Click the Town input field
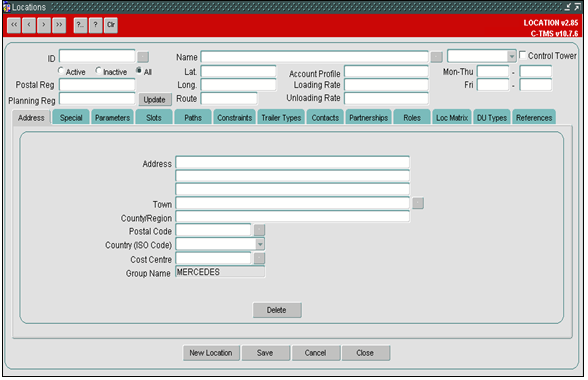This screenshot has height=380, width=588. (x=292, y=203)
